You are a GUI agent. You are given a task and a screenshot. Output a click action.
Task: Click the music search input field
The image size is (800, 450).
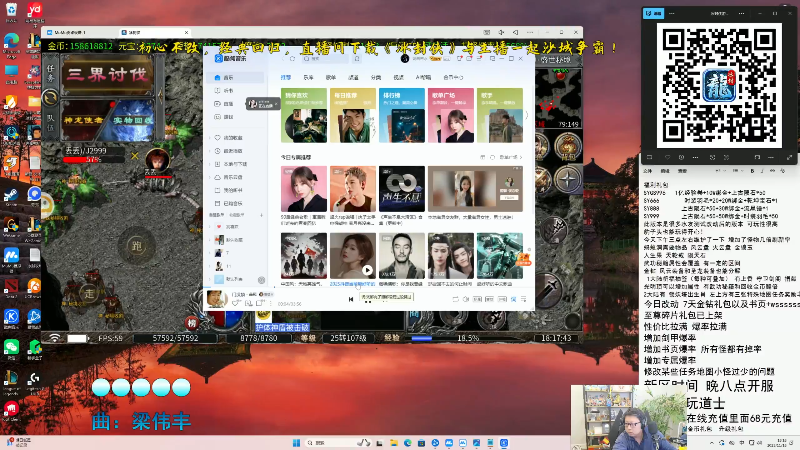tap(325, 59)
